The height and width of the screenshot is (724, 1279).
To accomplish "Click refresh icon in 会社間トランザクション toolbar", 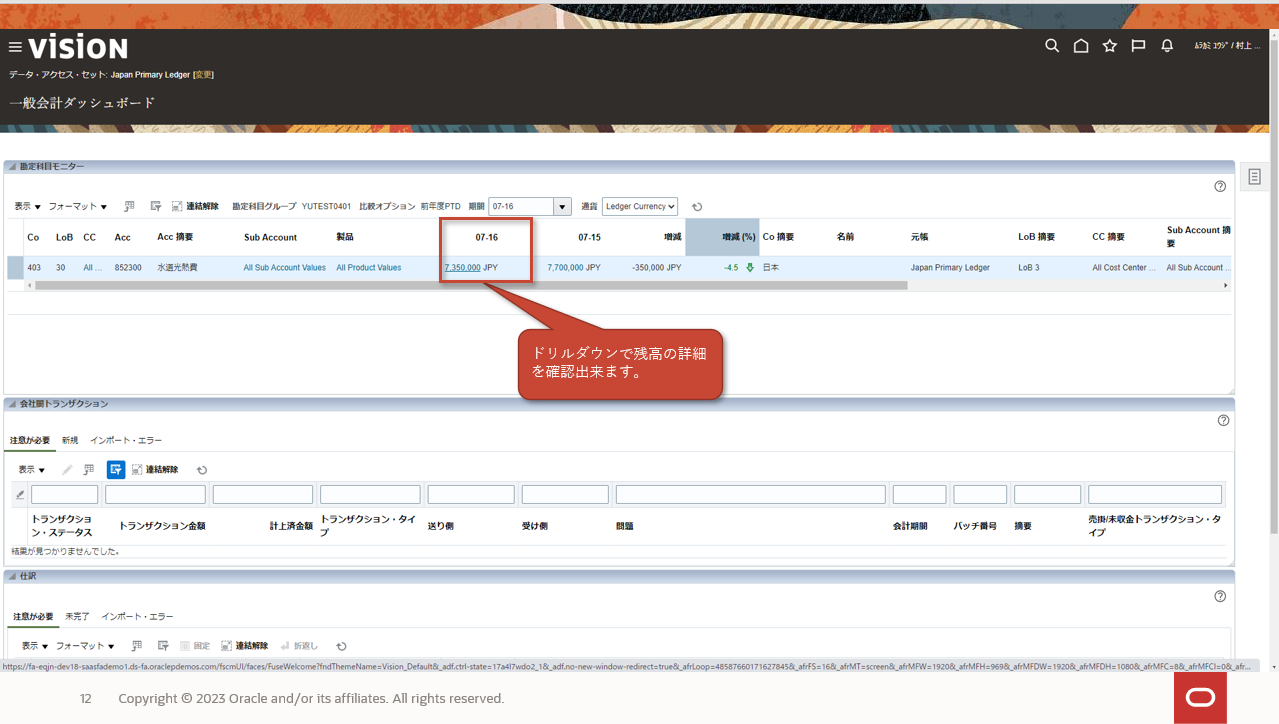I will point(202,469).
